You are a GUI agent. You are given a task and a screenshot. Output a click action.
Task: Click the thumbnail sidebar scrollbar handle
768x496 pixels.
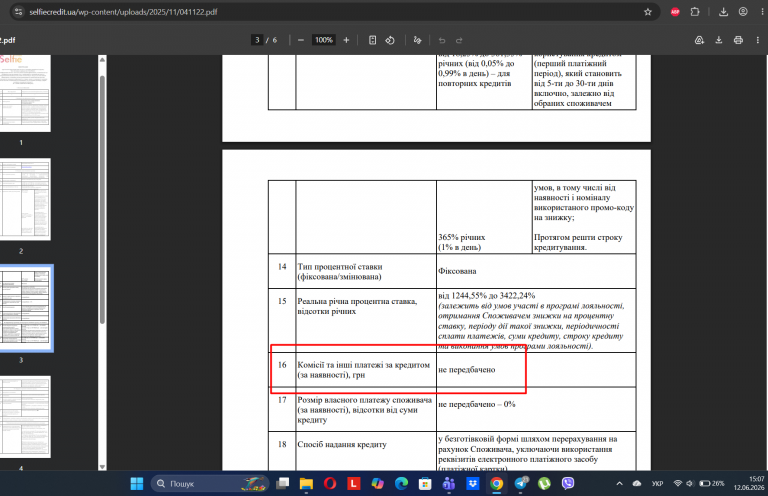(102, 199)
